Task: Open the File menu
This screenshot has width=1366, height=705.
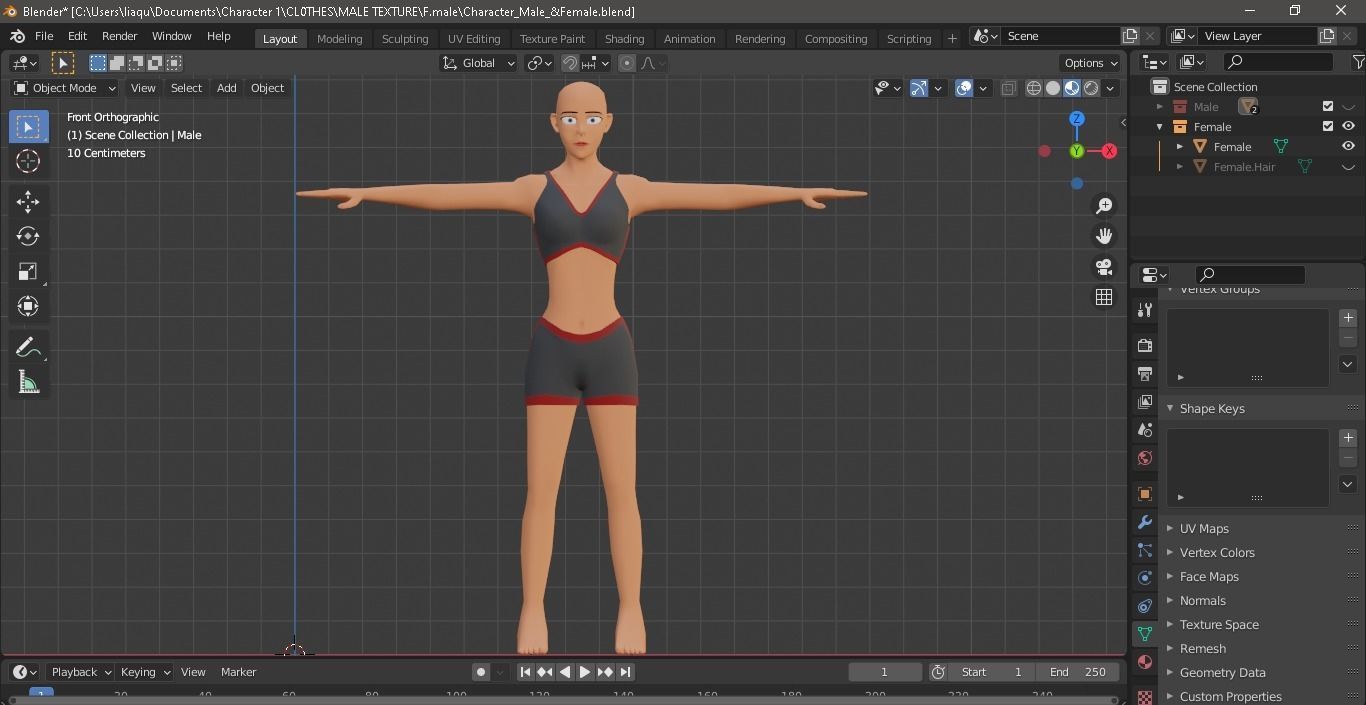Action: click(44, 36)
